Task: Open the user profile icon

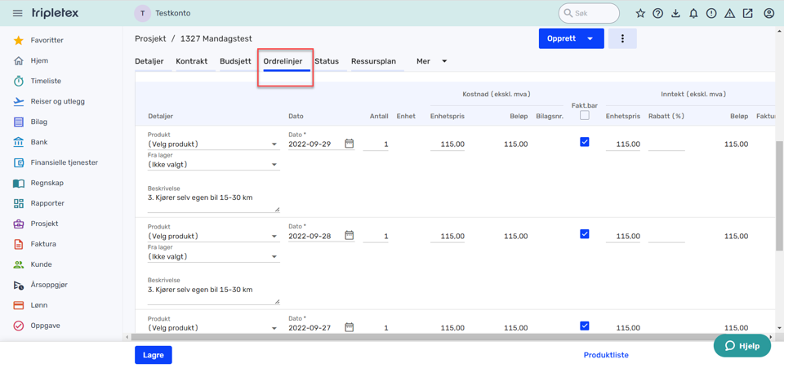Action: point(769,14)
